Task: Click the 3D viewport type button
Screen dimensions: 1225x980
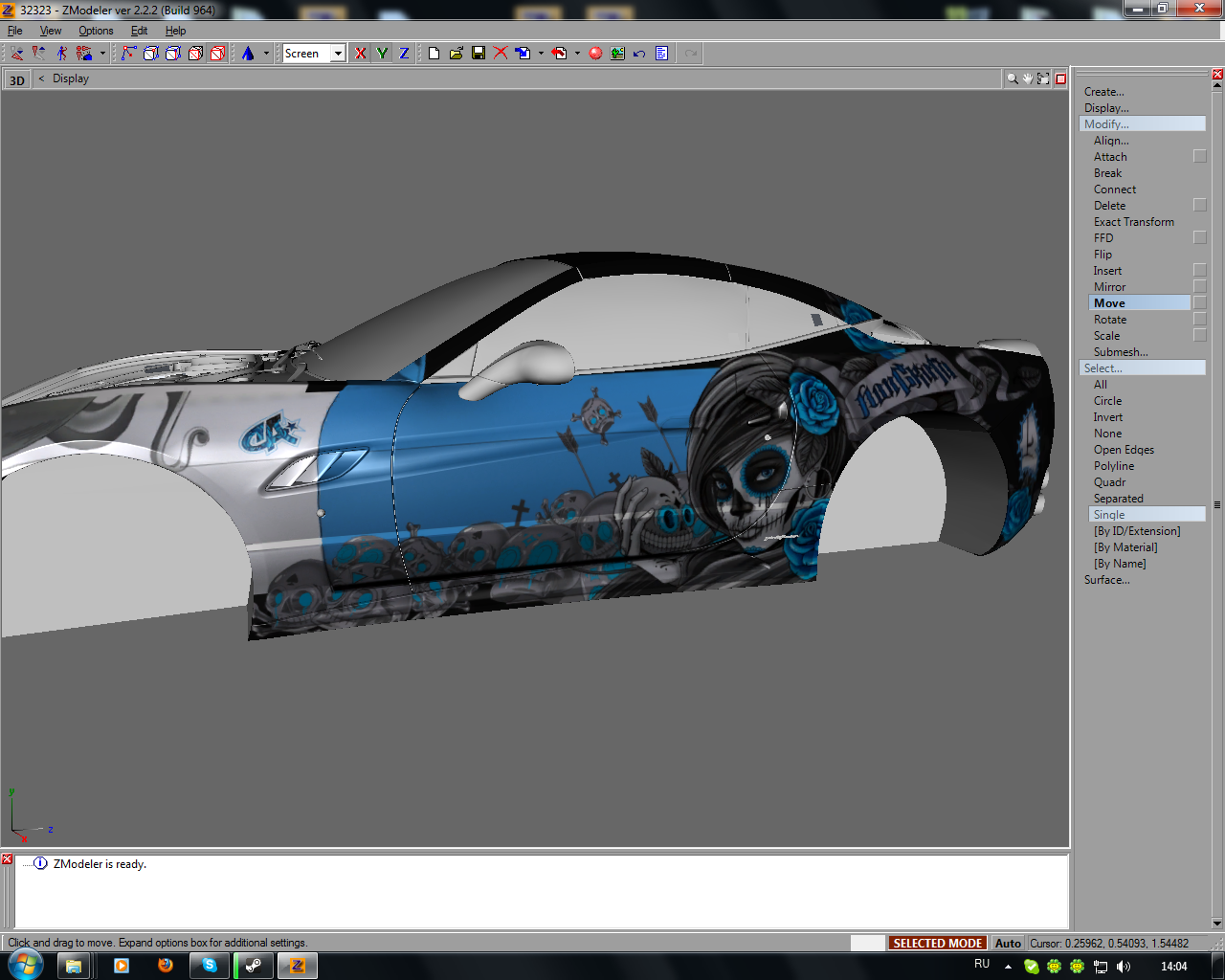Action: [17, 79]
